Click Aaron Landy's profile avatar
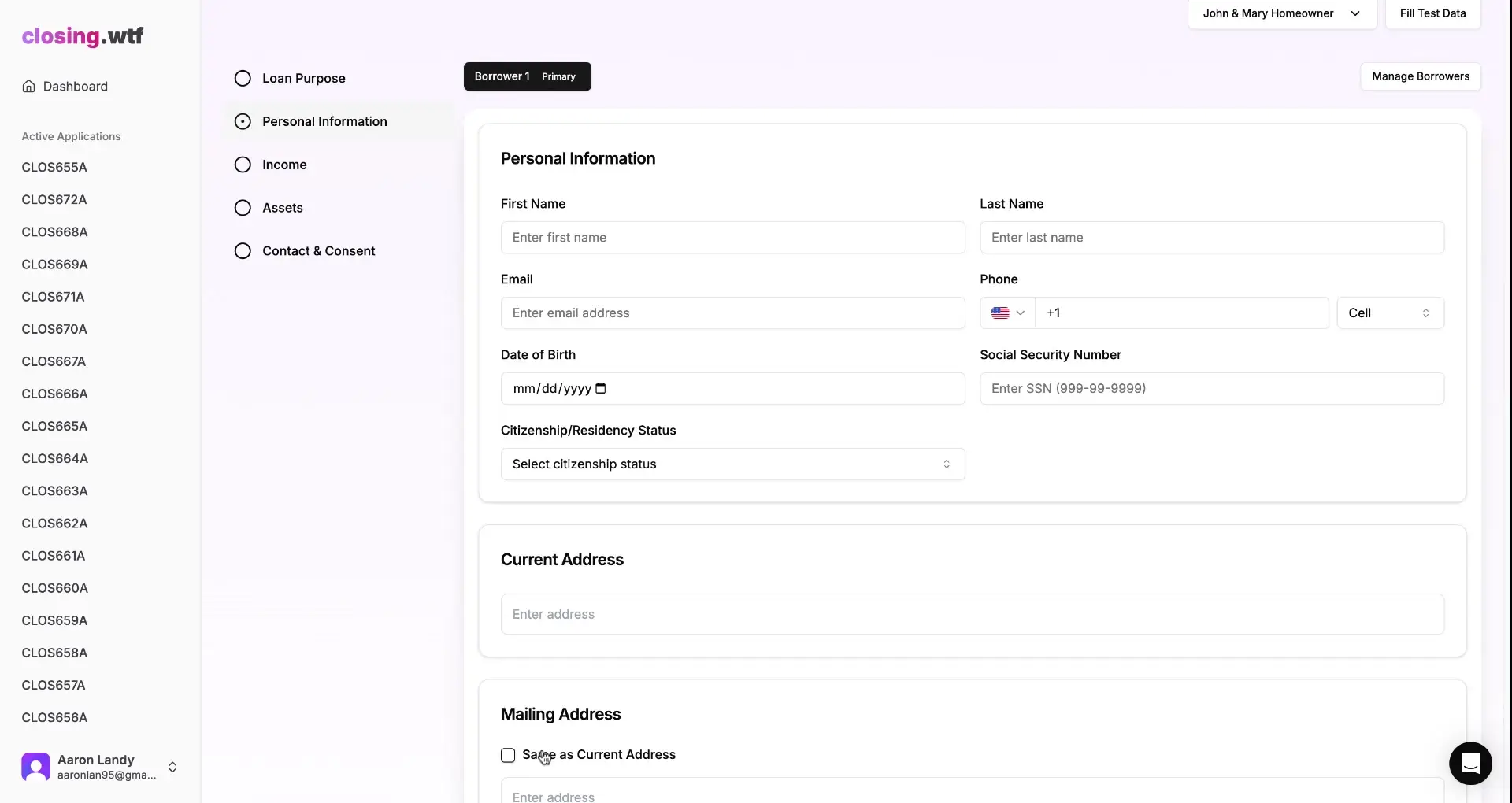This screenshot has height=803, width=1512. pos(35,766)
